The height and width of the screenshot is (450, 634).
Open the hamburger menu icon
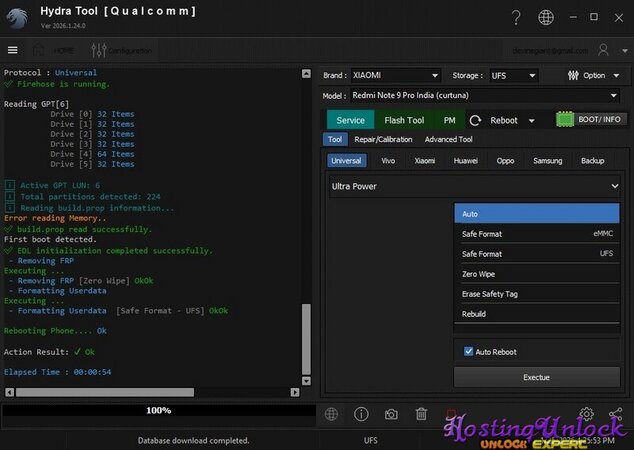(x=13, y=50)
